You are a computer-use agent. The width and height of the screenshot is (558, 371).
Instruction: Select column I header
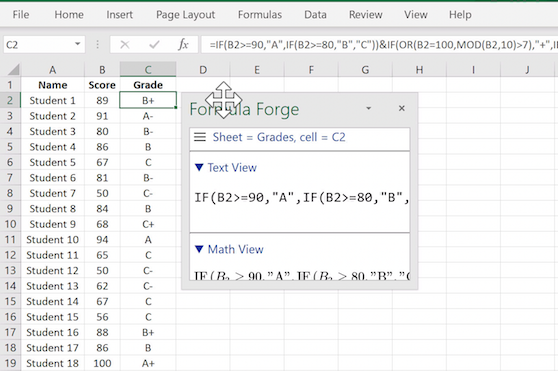point(473,70)
